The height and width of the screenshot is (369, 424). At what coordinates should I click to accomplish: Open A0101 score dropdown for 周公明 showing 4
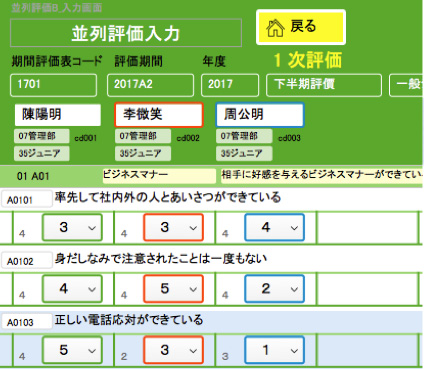274,228
